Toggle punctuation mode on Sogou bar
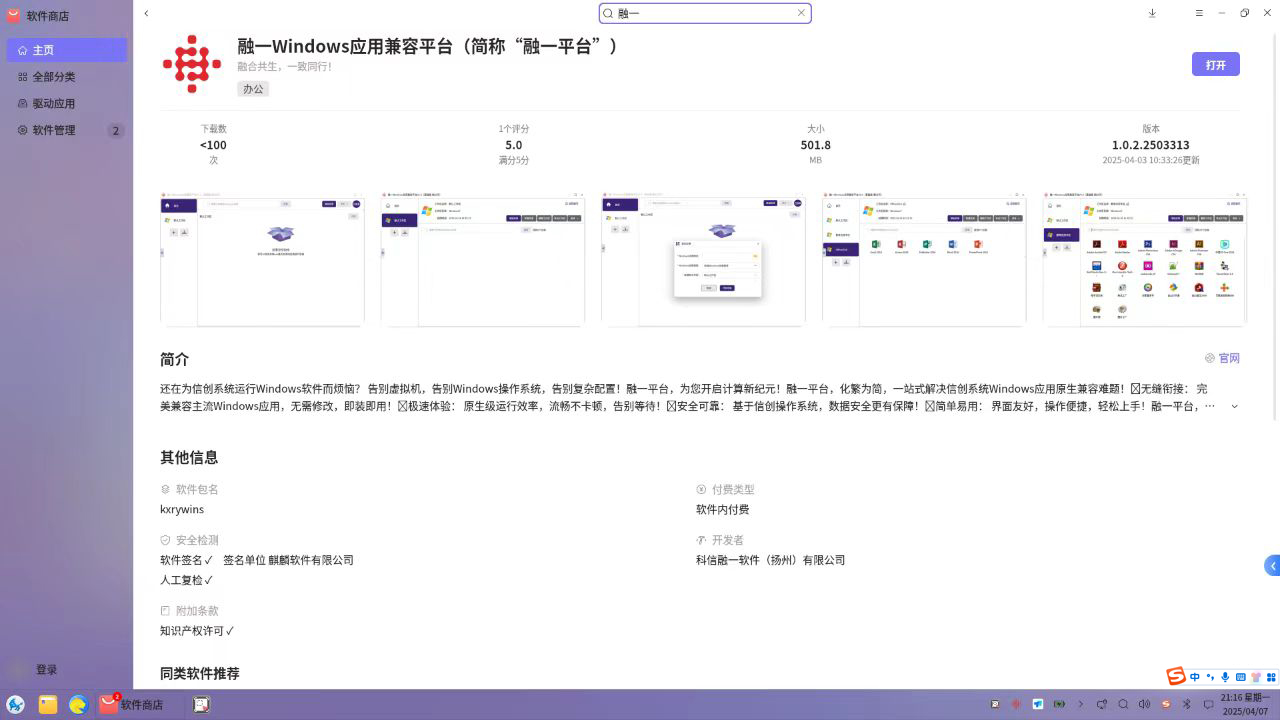This screenshot has height=720, width=1280. tap(1210, 677)
